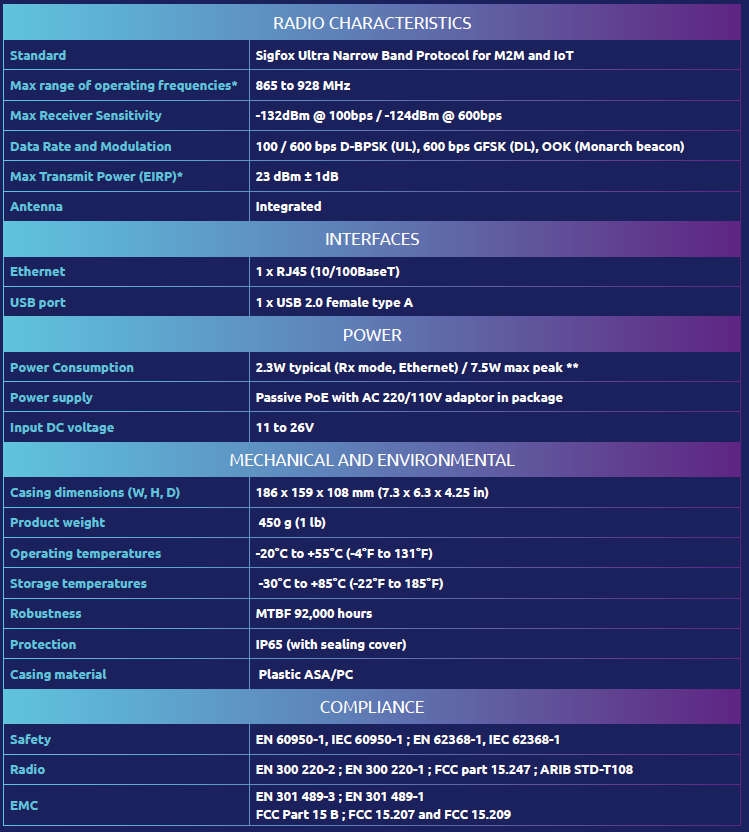Click the 'COMPLIANCE' section header
Viewport: 749px width, 832px height.
click(x=372, y=707)
